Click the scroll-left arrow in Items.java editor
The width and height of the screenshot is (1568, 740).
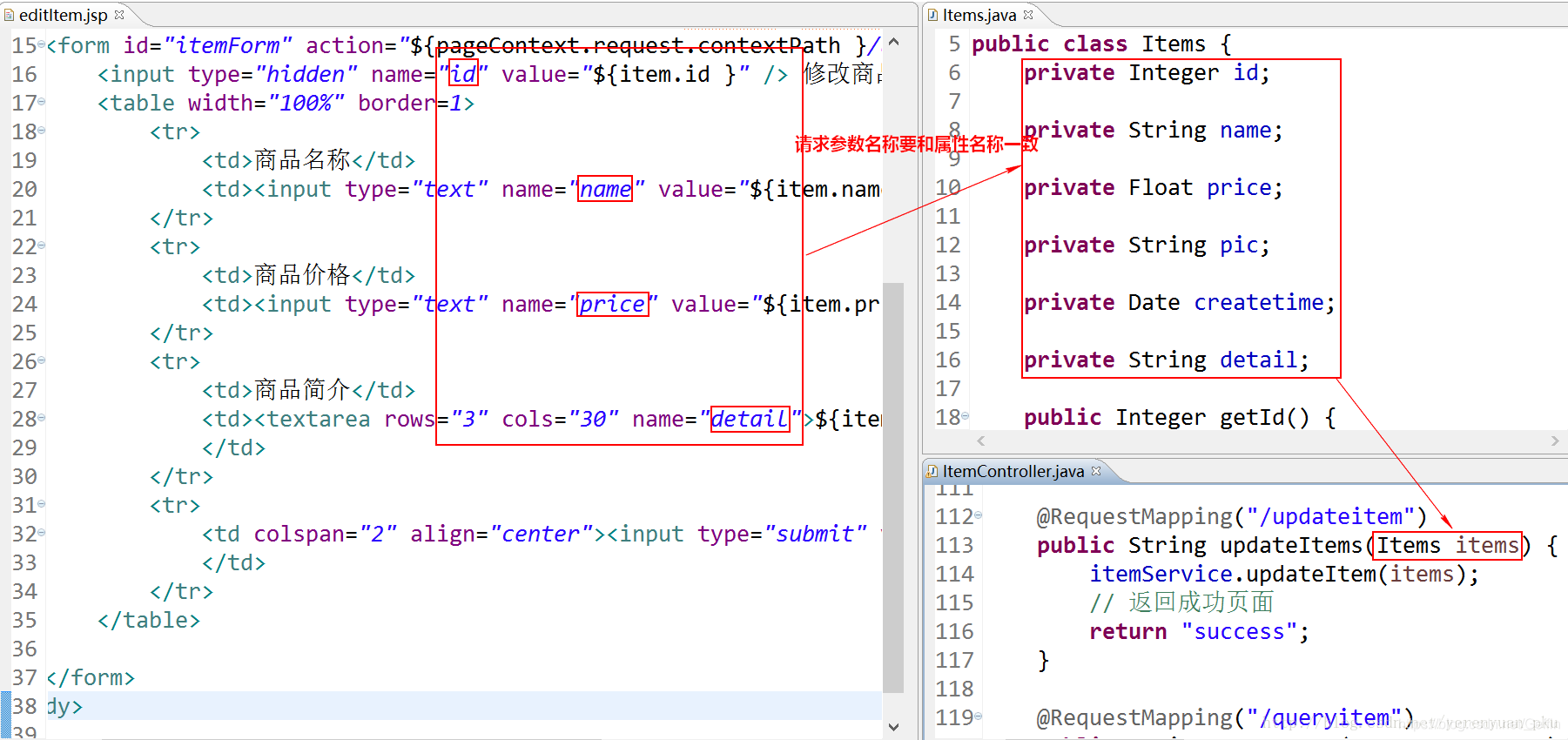coord(981,441)
